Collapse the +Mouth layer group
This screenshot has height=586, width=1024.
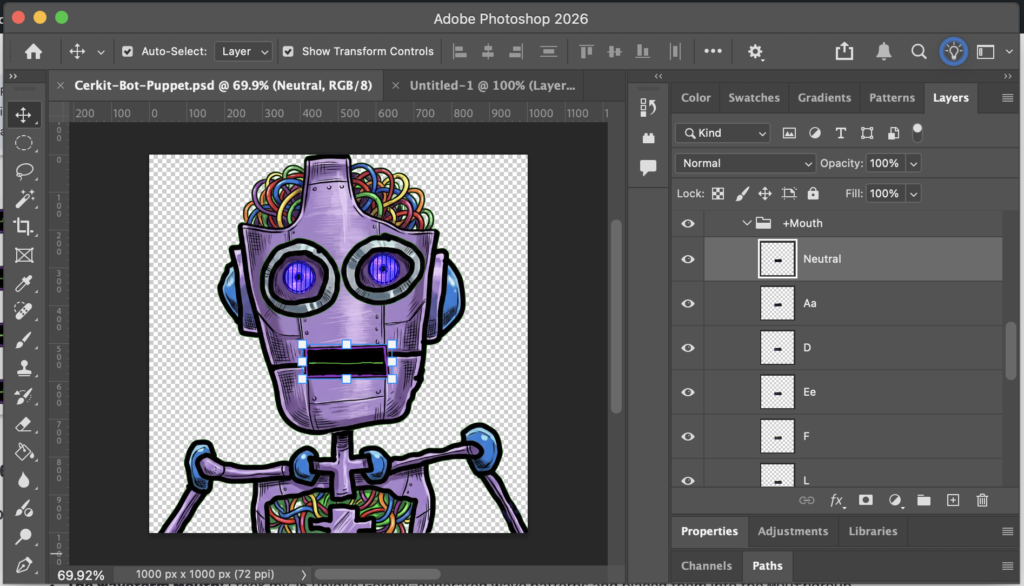745,223
